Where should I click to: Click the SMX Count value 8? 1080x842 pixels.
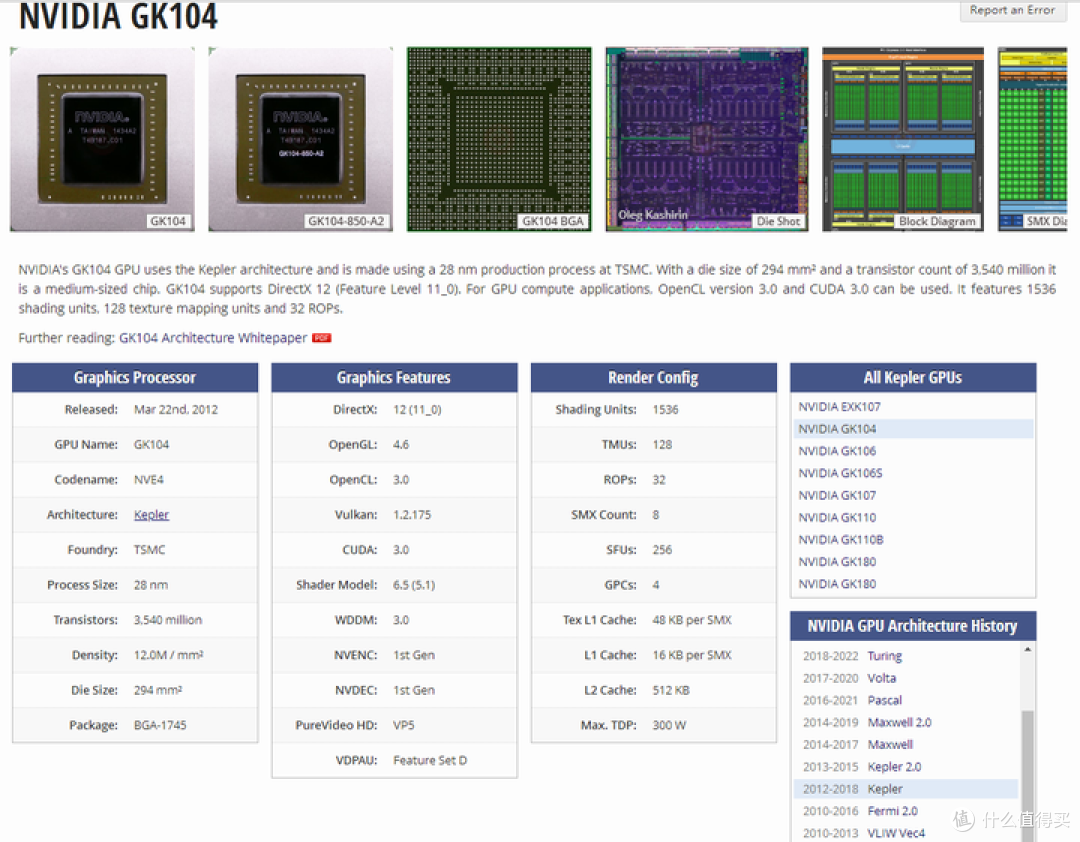click(x=656, y=515)
